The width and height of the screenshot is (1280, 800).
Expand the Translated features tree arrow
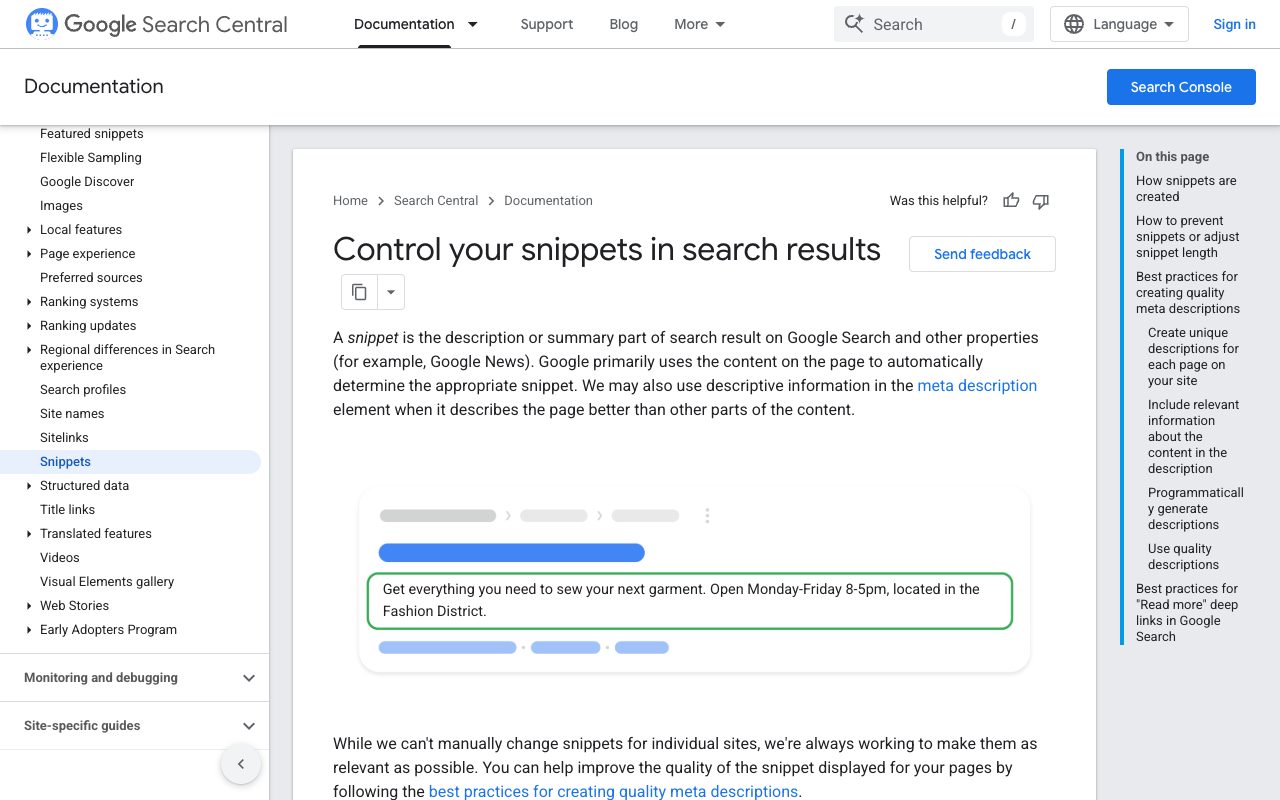[29, 534]
